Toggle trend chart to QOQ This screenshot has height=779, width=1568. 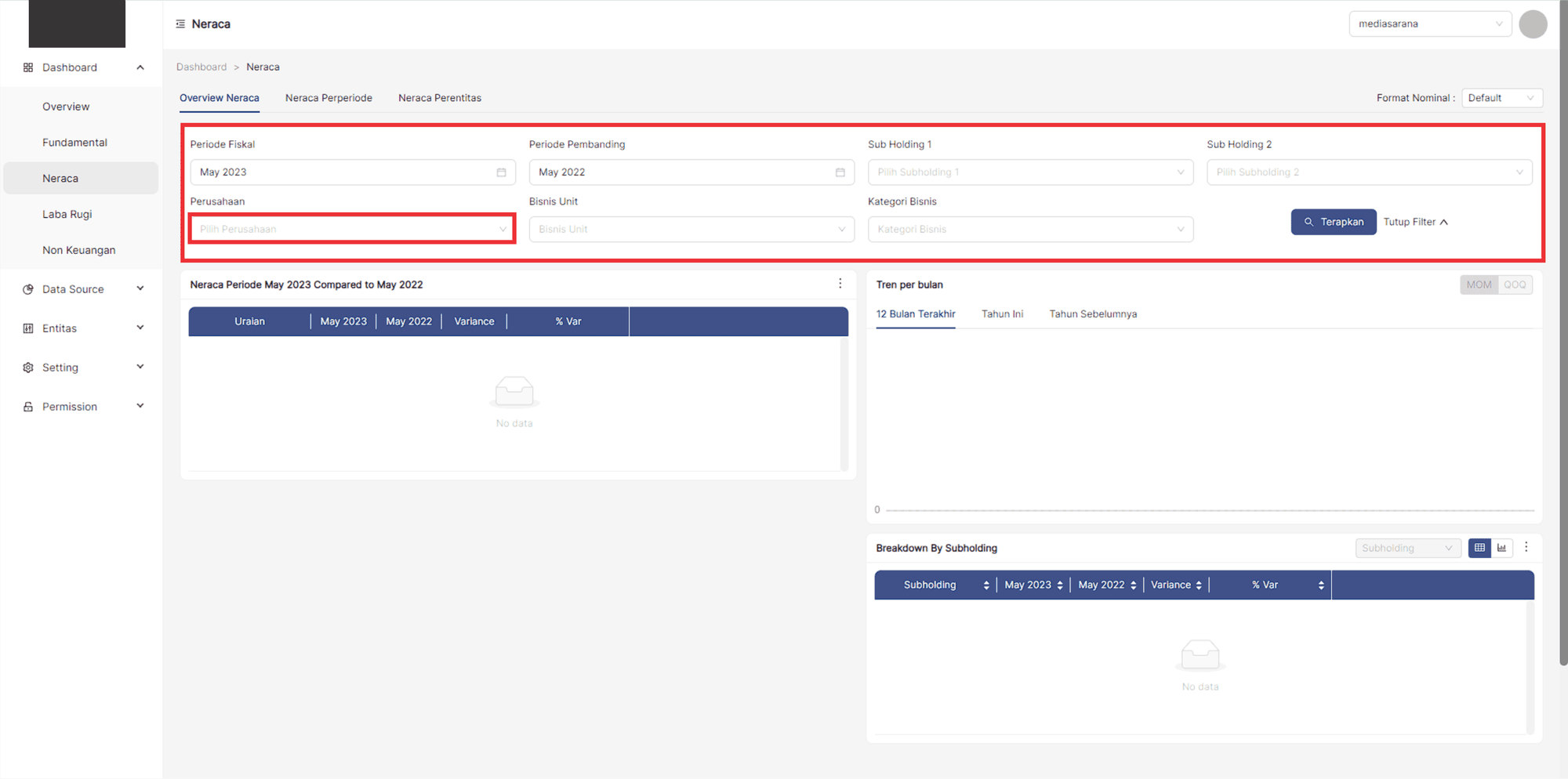coord(1515,284)
